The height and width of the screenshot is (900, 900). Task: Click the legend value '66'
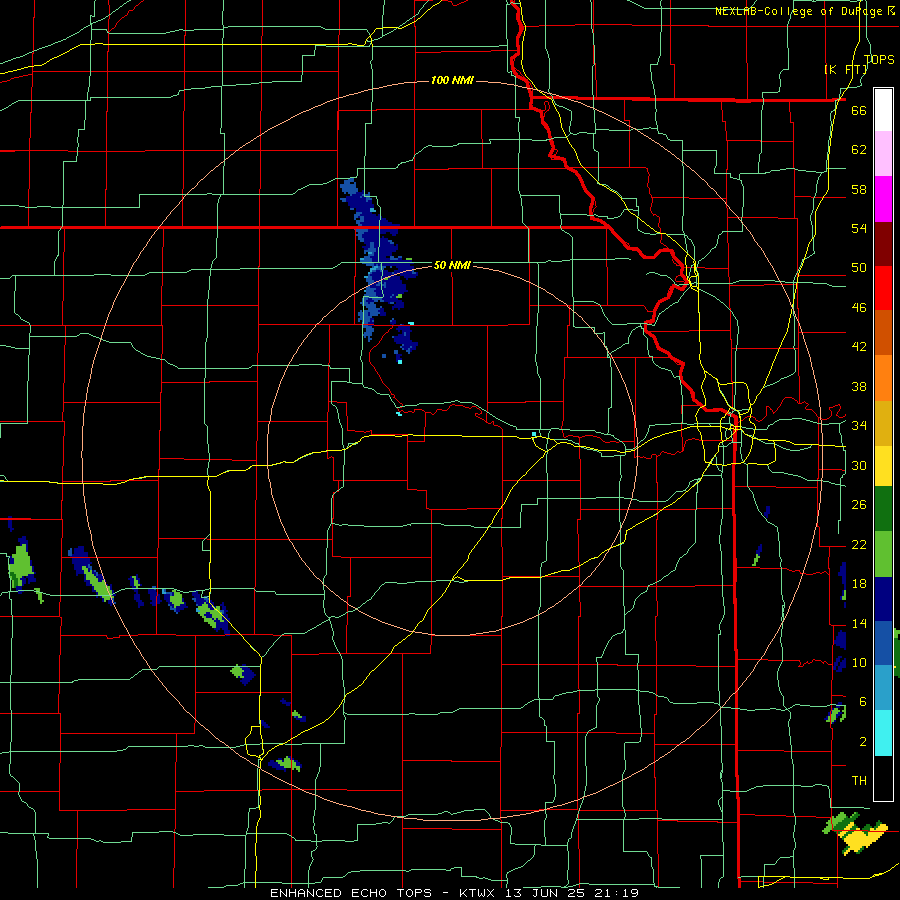[859, 110]
